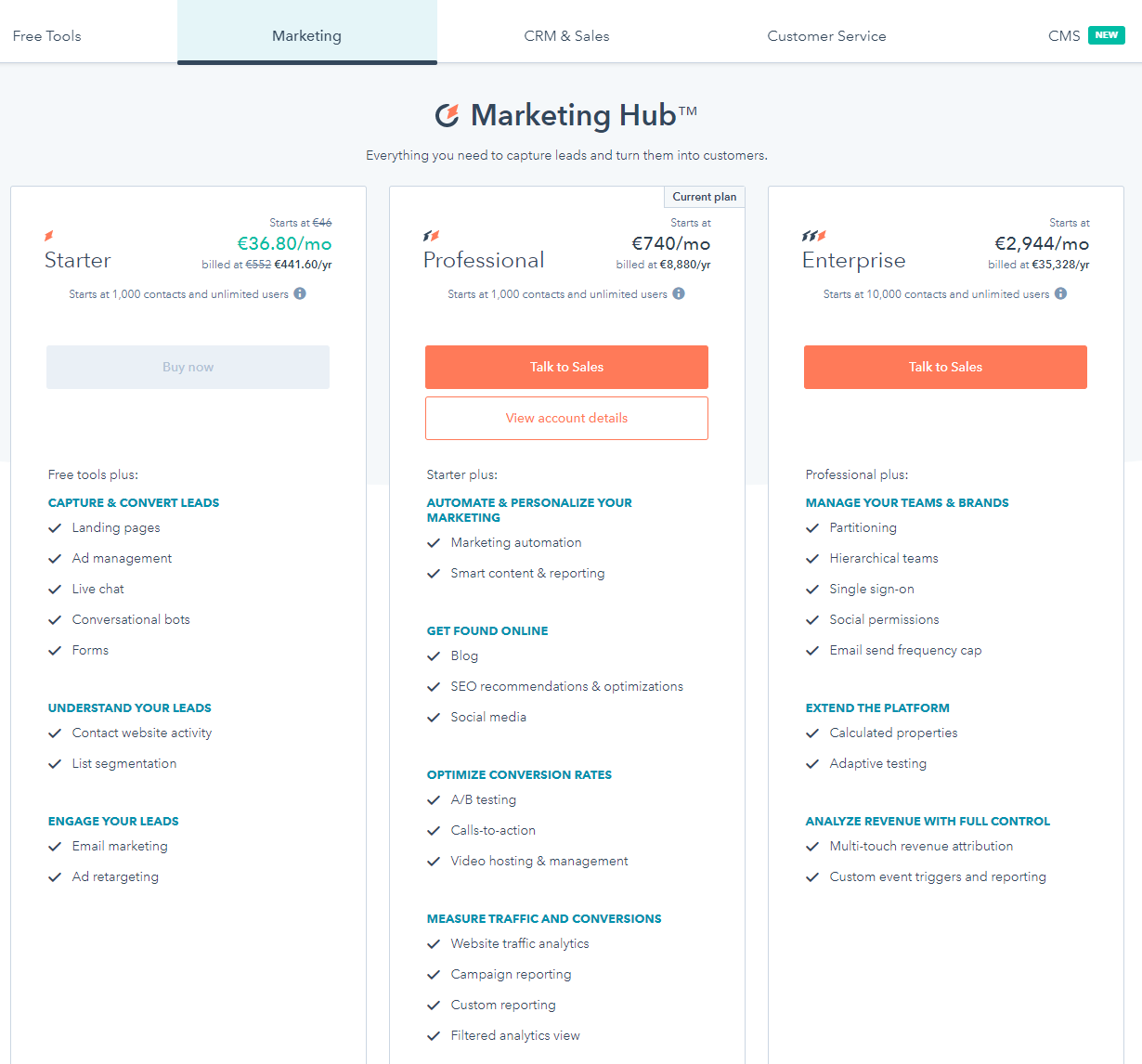The image size is (1142, 1064).
Task: Click the Calculated properties text
Action: (x=893, y=733)
